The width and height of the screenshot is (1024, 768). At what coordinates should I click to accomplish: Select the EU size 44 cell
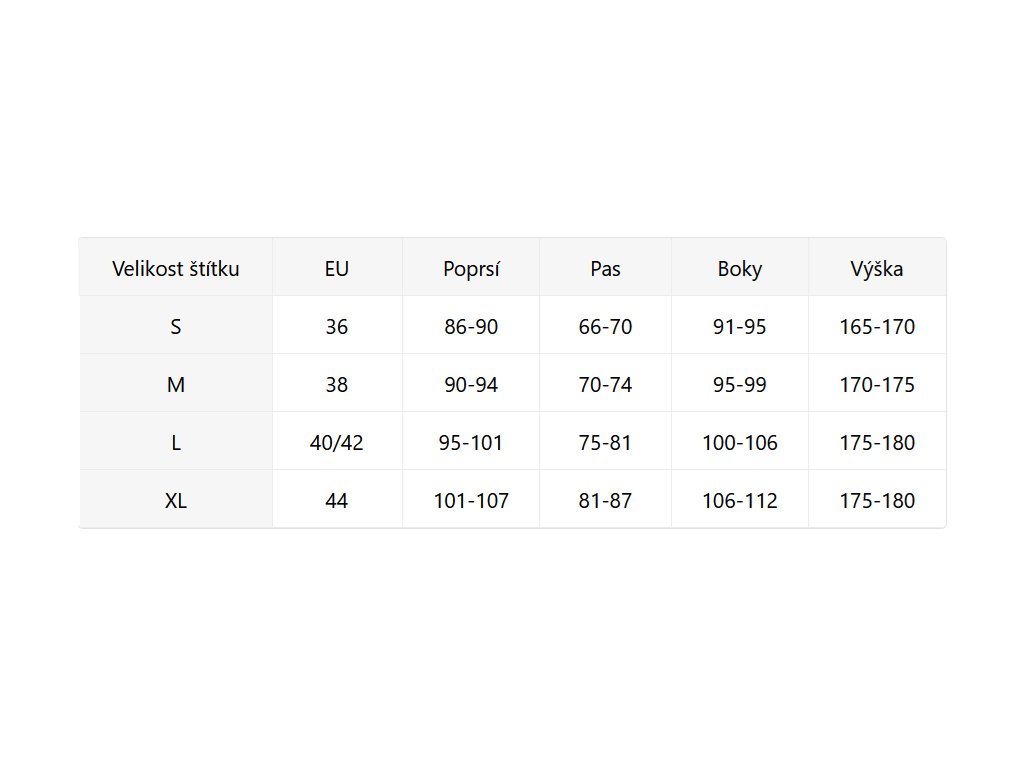[337, 500]
